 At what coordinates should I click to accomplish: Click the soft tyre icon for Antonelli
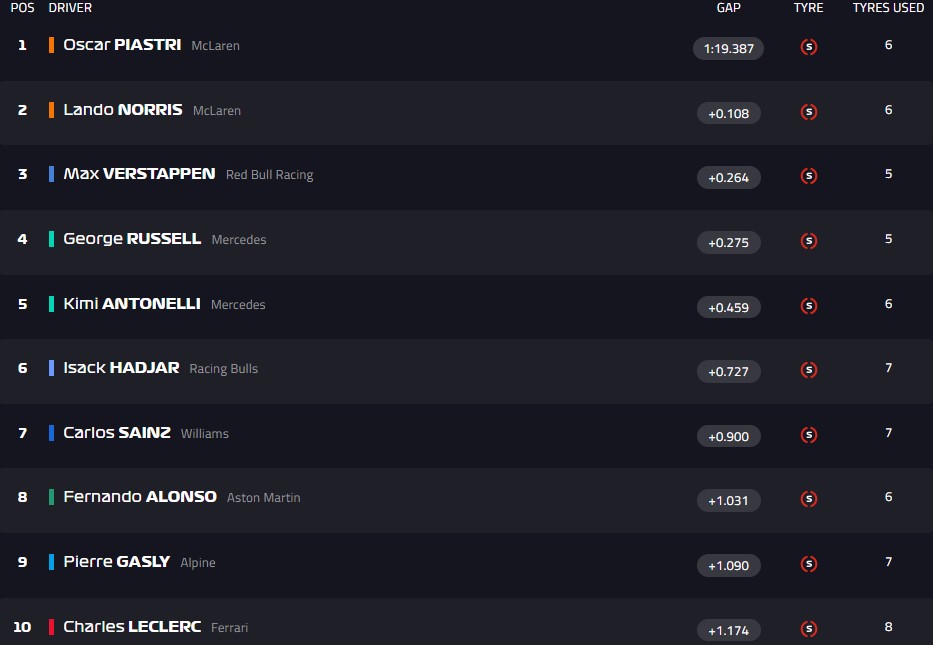809,306
